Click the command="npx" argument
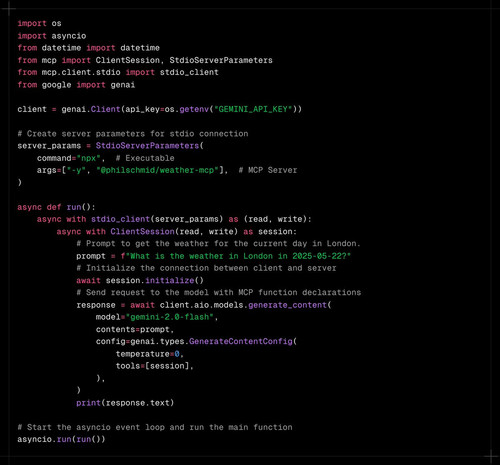The height and width of the screenshot is (465, 500). click(71, 158)
